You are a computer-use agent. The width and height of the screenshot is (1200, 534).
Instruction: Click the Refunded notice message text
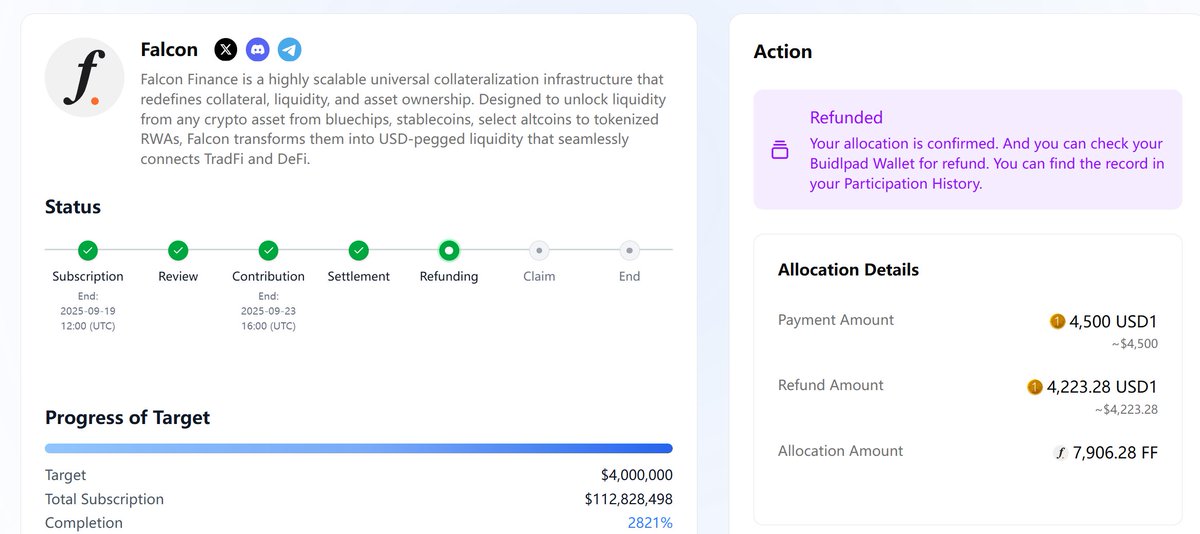click(x=986, y=163)
